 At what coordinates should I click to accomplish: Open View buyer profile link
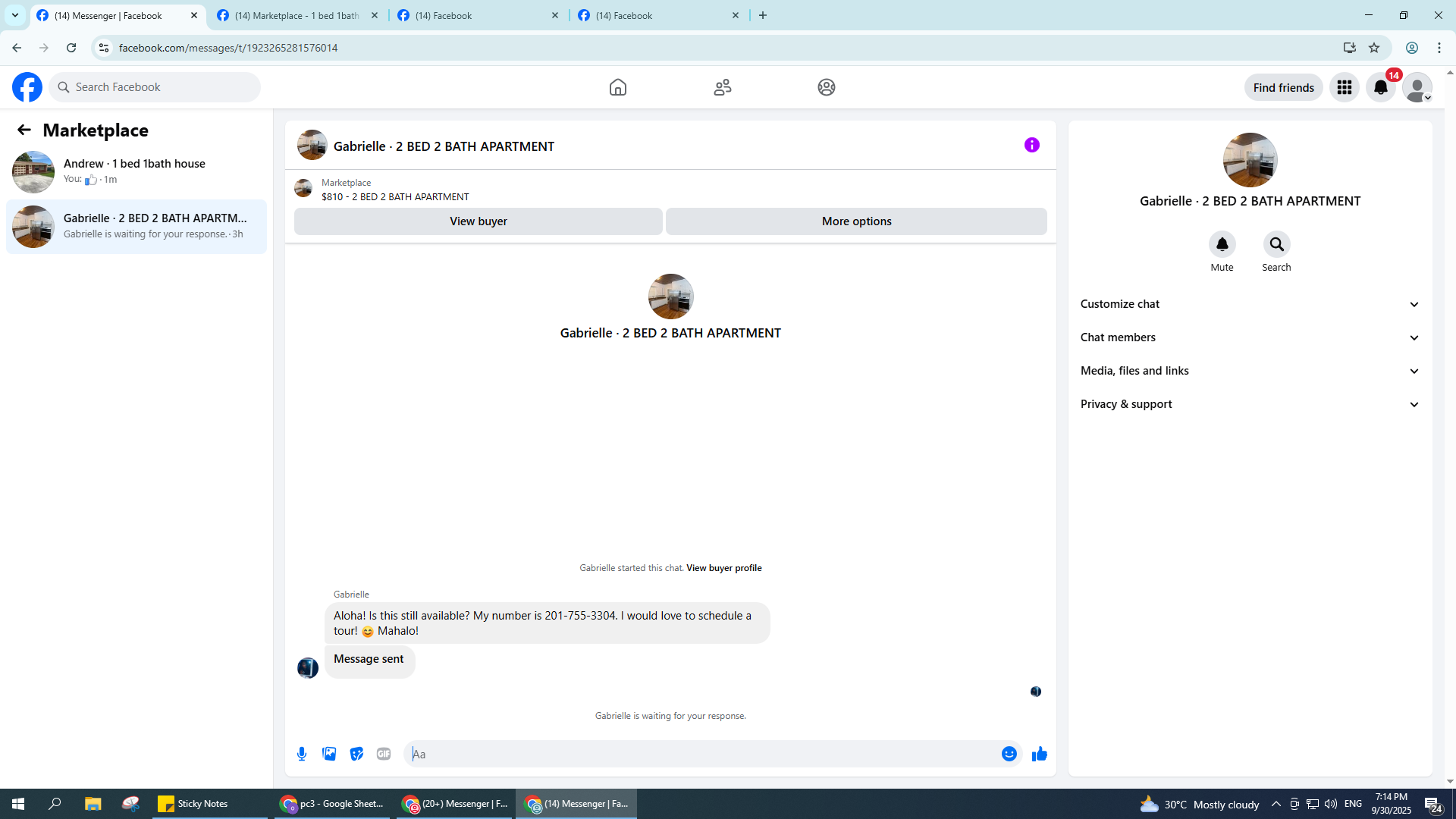[723, 568]
